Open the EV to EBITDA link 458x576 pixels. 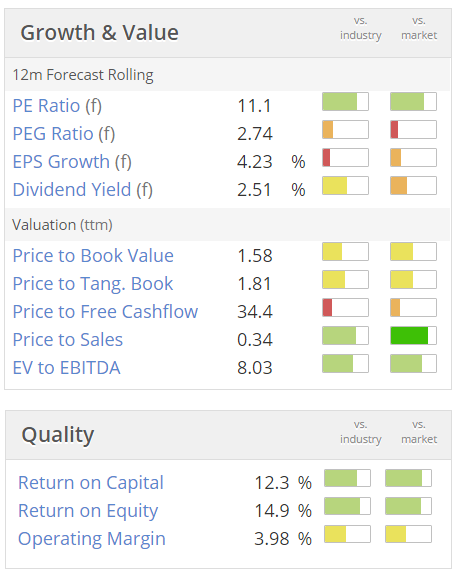click(x=66, y=368)
